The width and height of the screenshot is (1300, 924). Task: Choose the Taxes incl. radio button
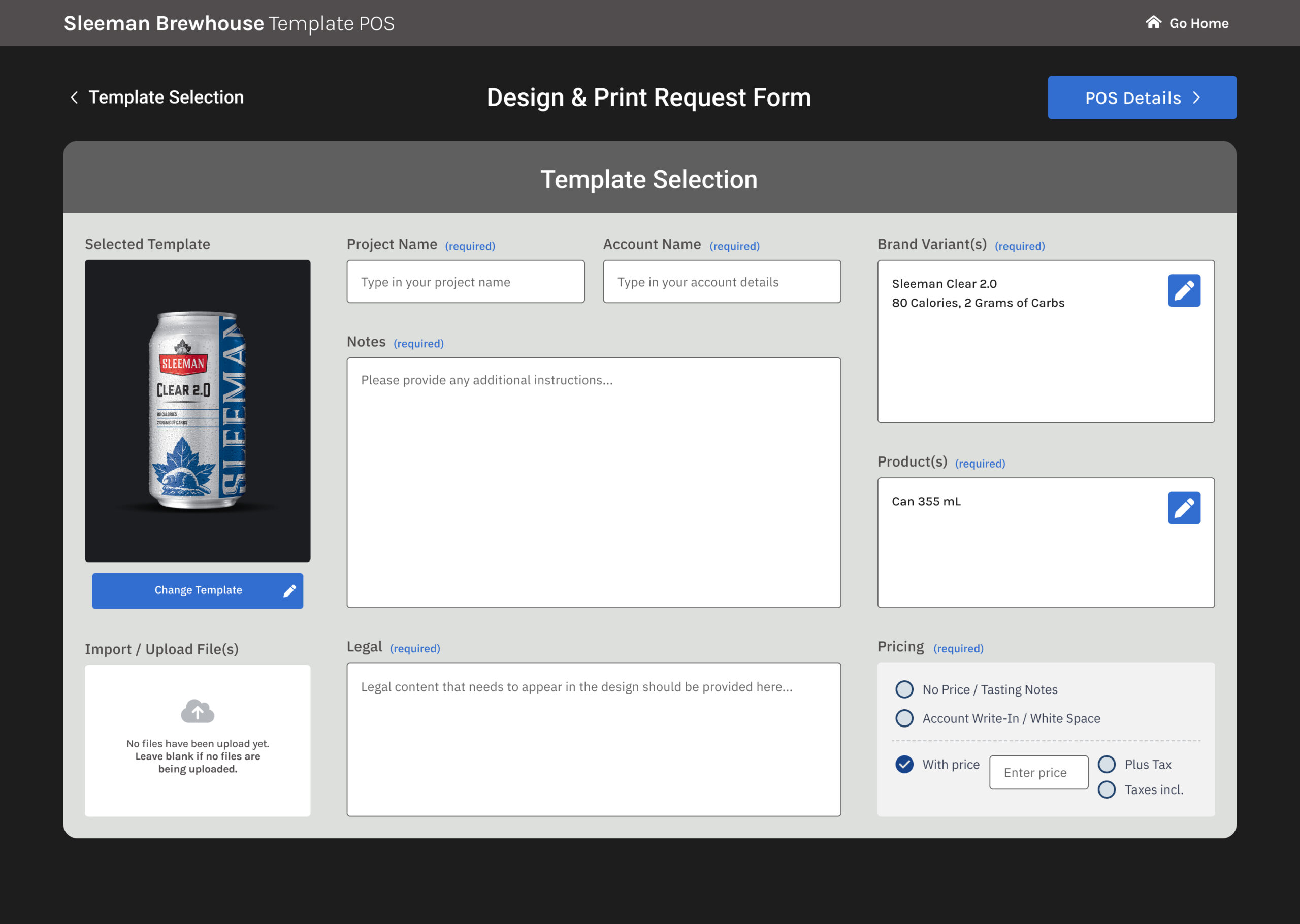1106,790
